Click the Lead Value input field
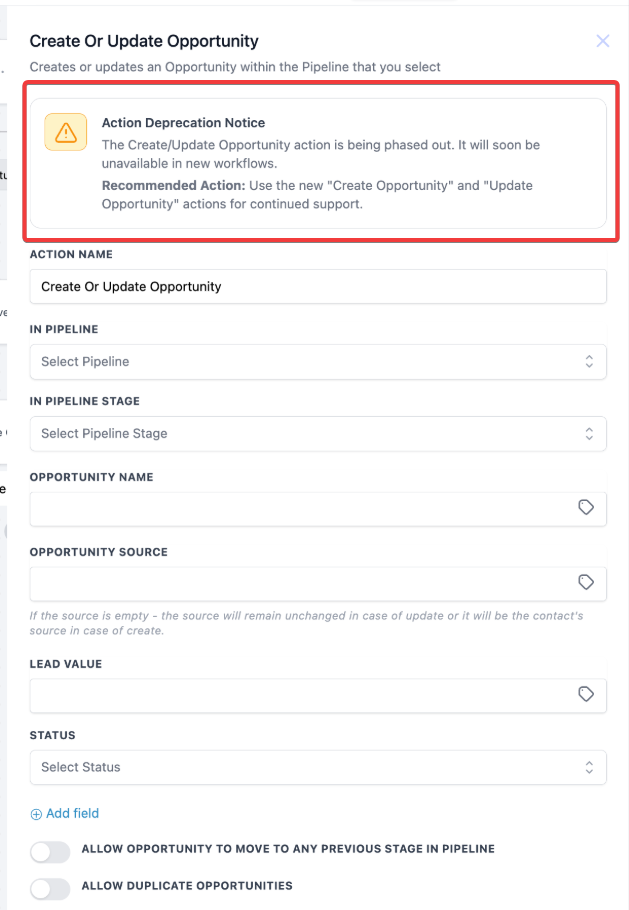This screenshot has height=910, width=629. [x=300, y=695]
